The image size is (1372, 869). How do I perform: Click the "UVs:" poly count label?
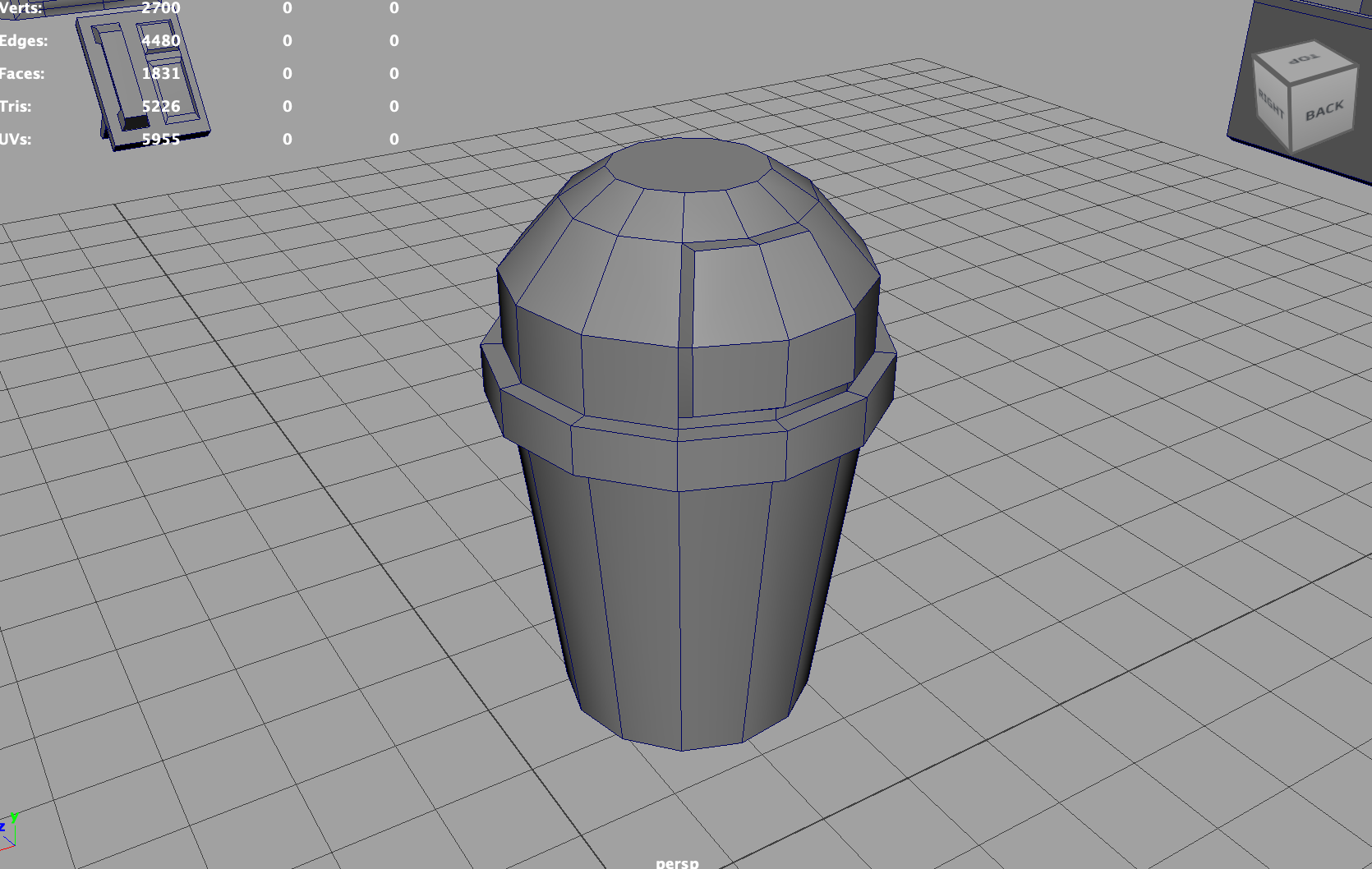pos(16,139)
